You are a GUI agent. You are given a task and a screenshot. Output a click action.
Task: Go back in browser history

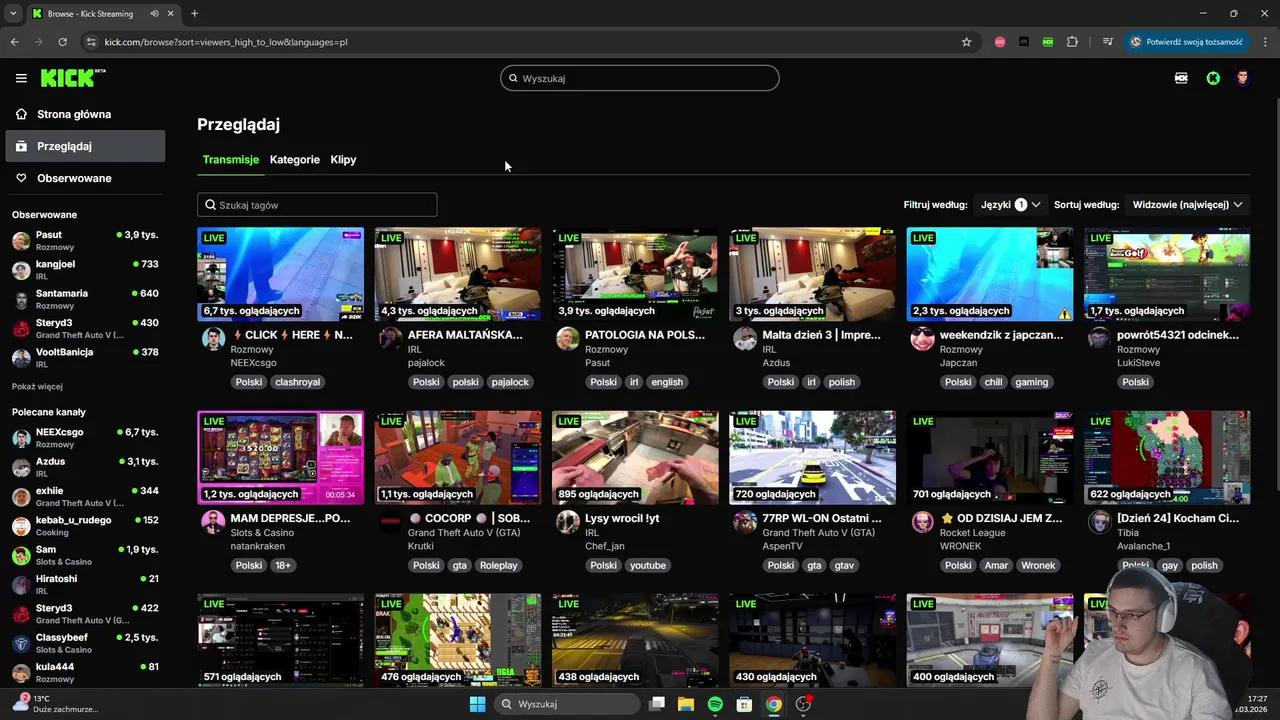tap(14, 42)
